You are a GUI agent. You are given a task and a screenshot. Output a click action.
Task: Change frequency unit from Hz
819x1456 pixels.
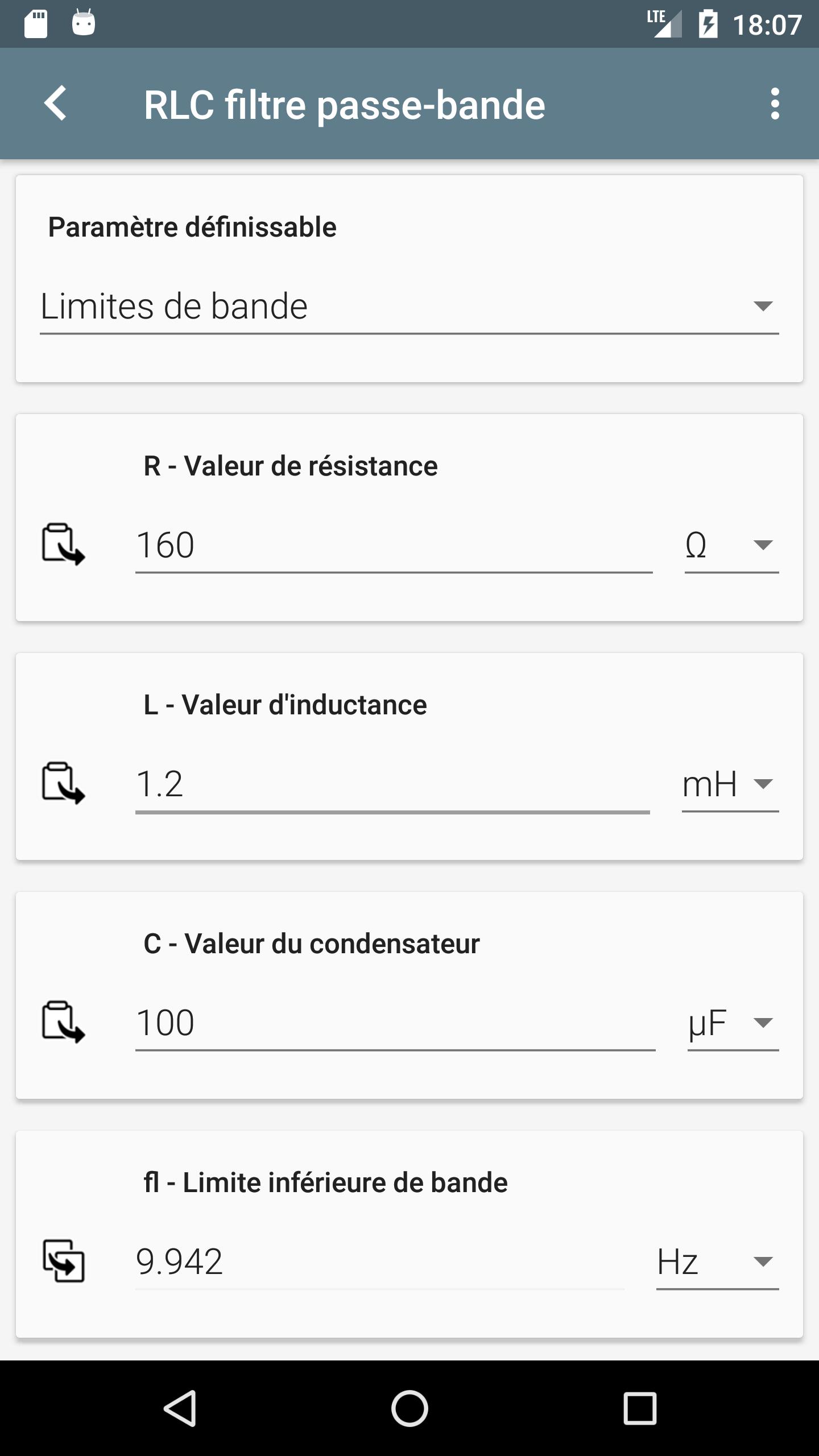point(718,1261)
